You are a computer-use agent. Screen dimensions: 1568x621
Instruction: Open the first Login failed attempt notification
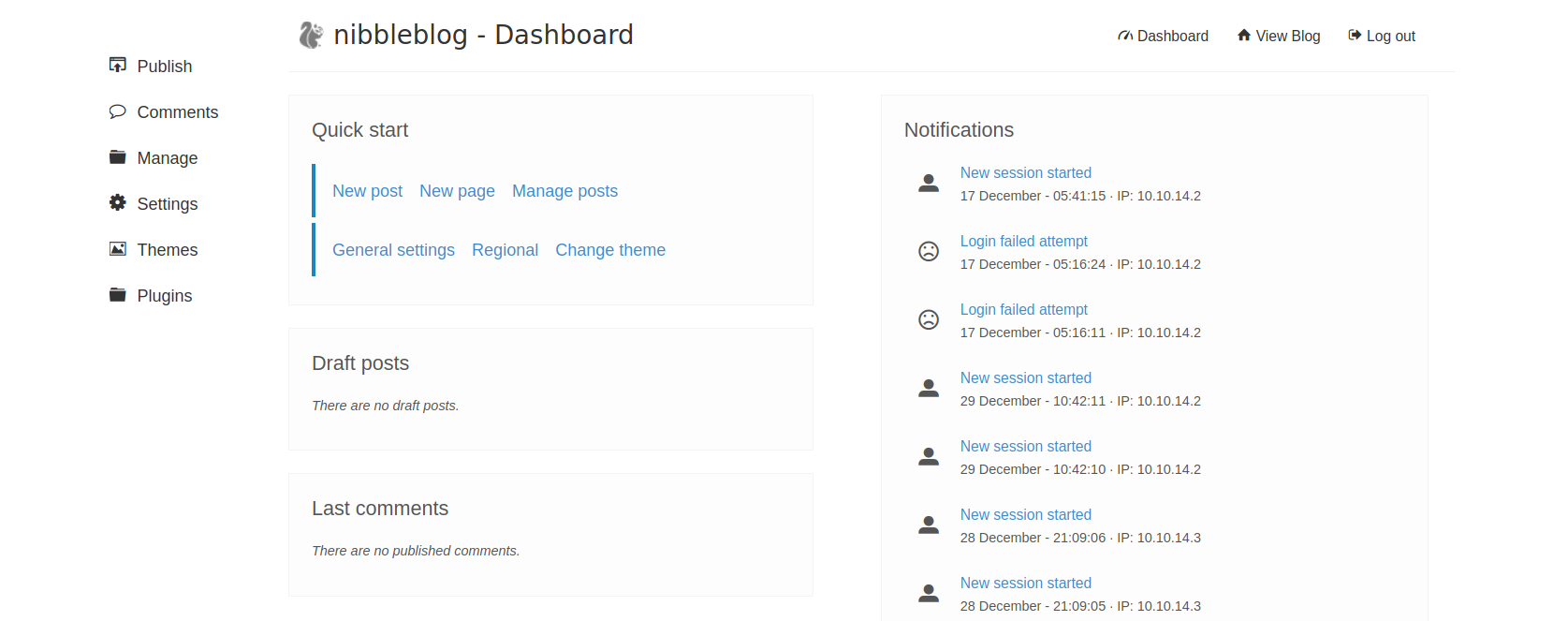pos(1023,242)
